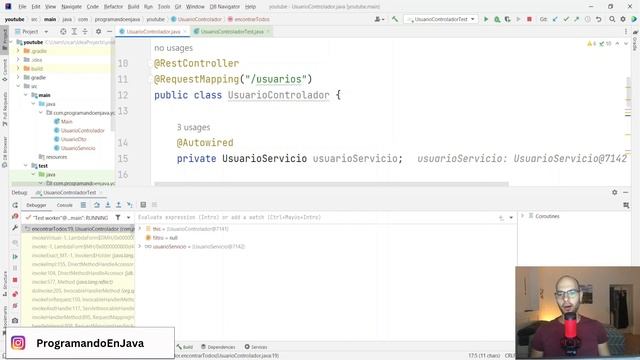Click Run to Cursor icon in debugger toolbar
This screenshot has width=640, height=360.
tap(129, 205)
